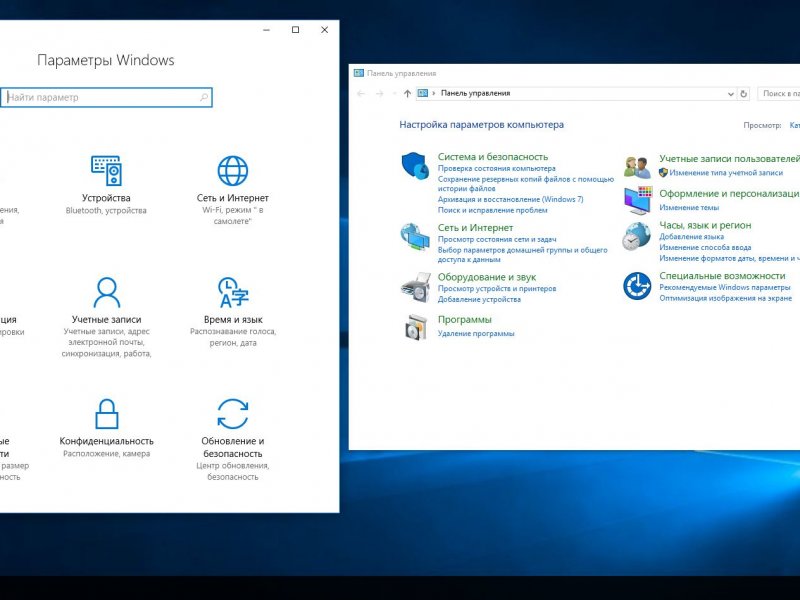Open Просмотр устройств и принтеров link
This screenshot has width=800, height=600.
(497, 289)
